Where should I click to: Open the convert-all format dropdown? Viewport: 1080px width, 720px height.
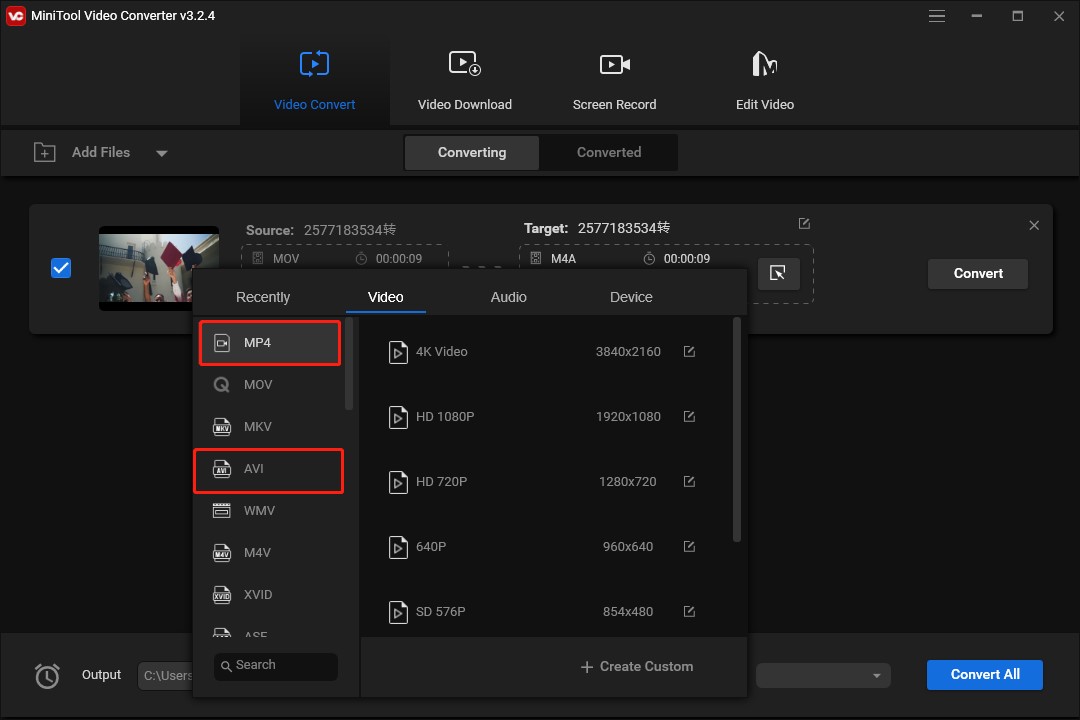coord(823,675)
